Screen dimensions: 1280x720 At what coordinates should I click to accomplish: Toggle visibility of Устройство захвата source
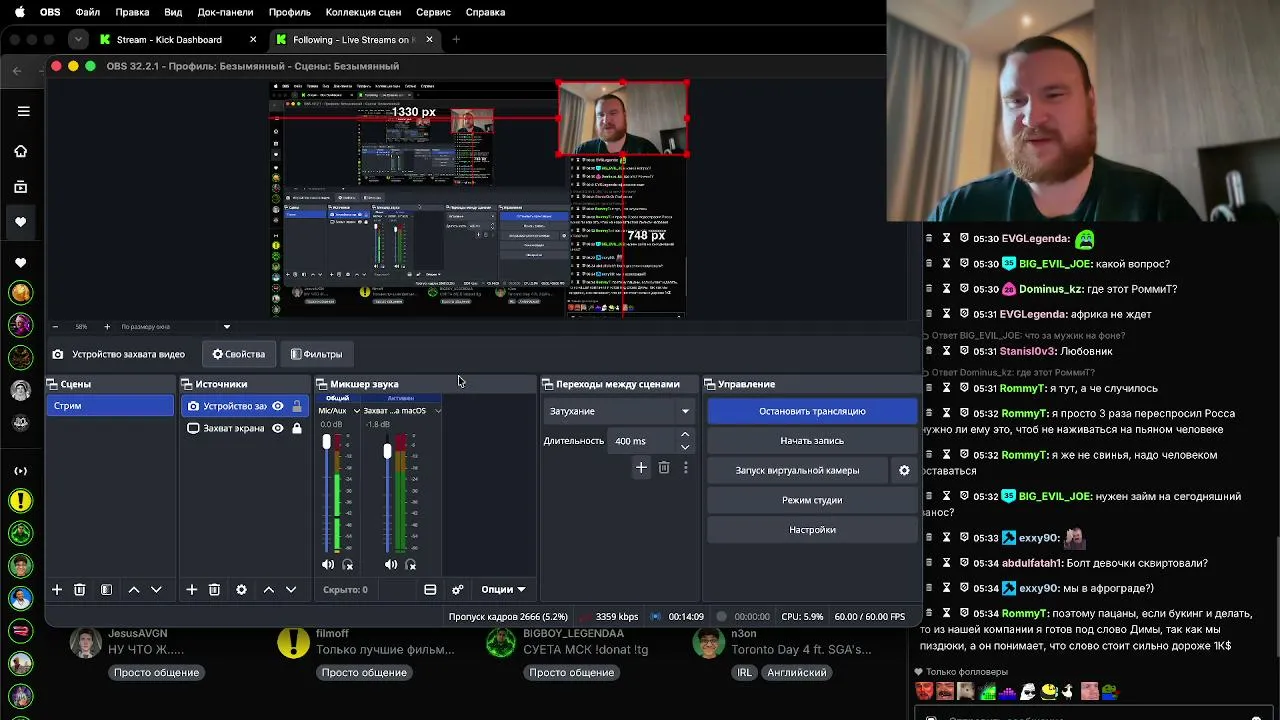[278, 406]
